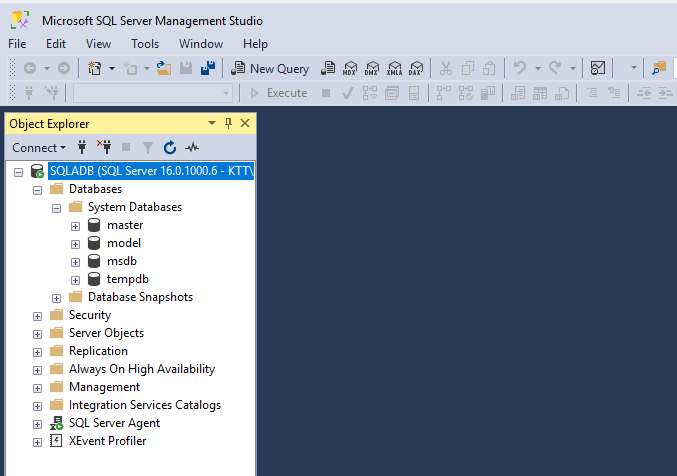Collapse the SQLADB server node
677x476 pixels.
click(18, 172)
